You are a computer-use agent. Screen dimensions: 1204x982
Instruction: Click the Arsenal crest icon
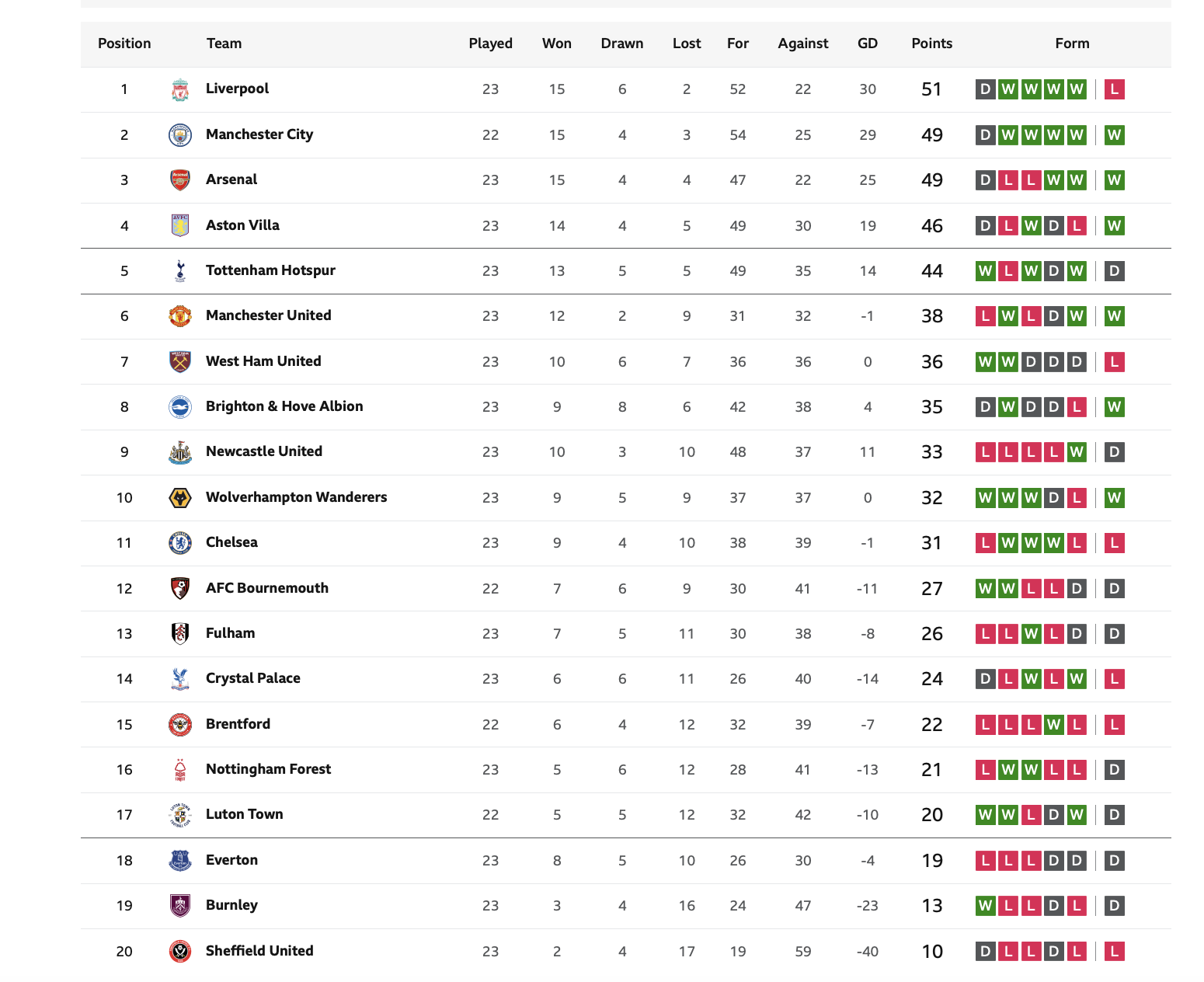point(180,180)
